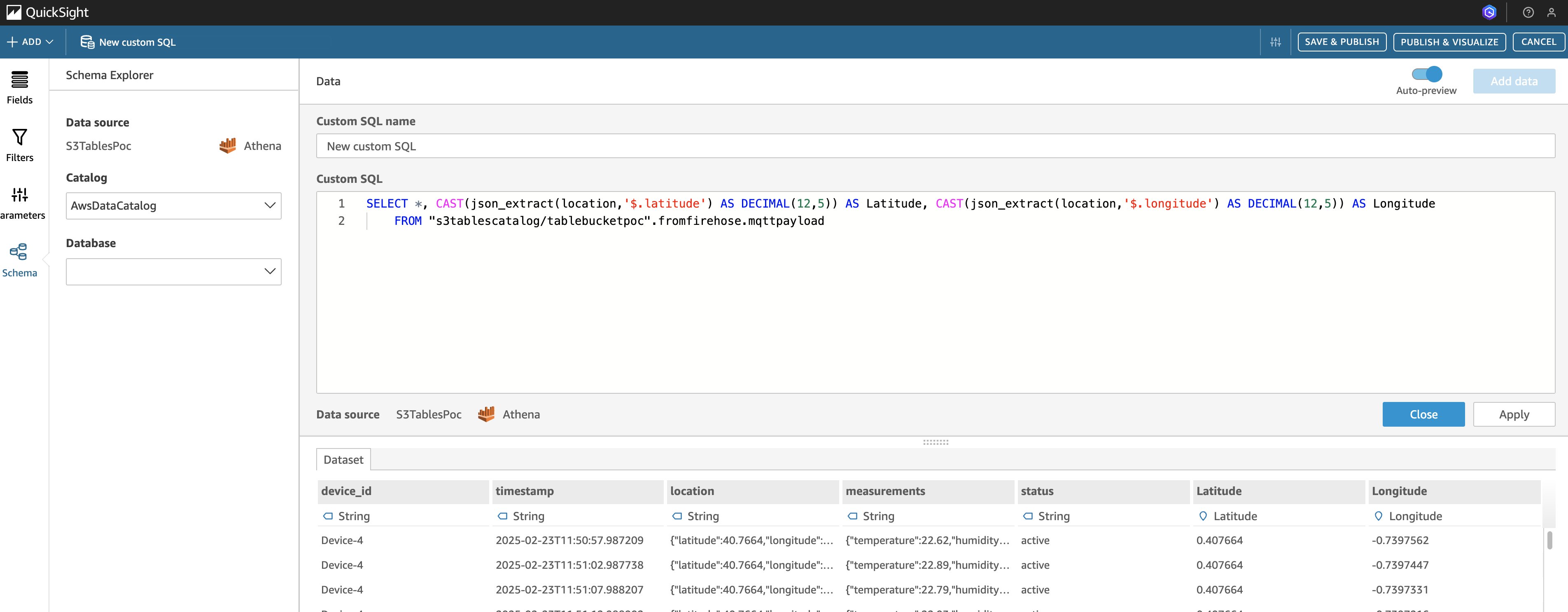Screen dimensions: 1568x612
Task: Select the Dataset tab
Action: tap(343, 460)
